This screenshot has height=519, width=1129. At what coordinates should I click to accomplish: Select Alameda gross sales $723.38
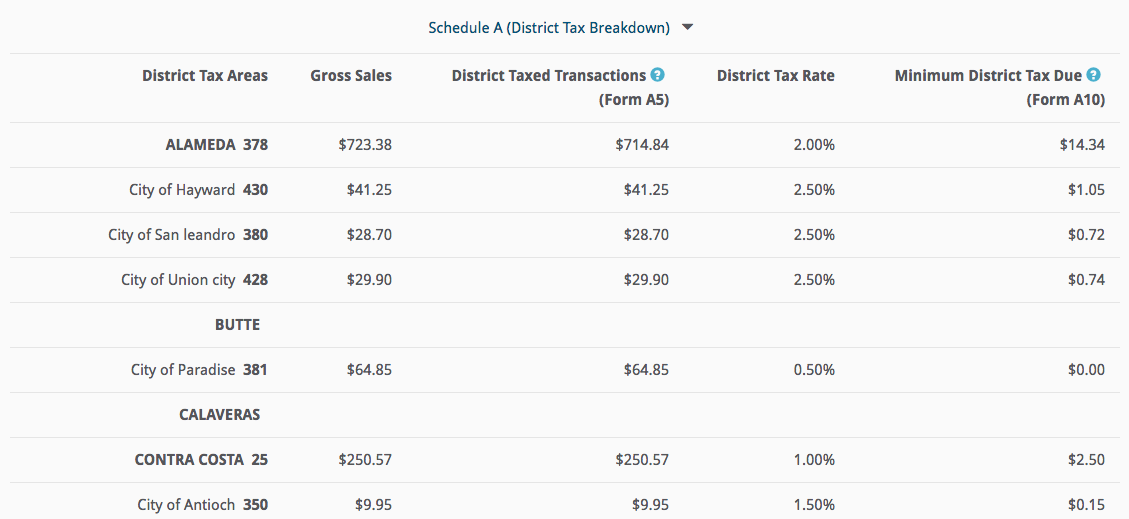[x=365, y=145]
